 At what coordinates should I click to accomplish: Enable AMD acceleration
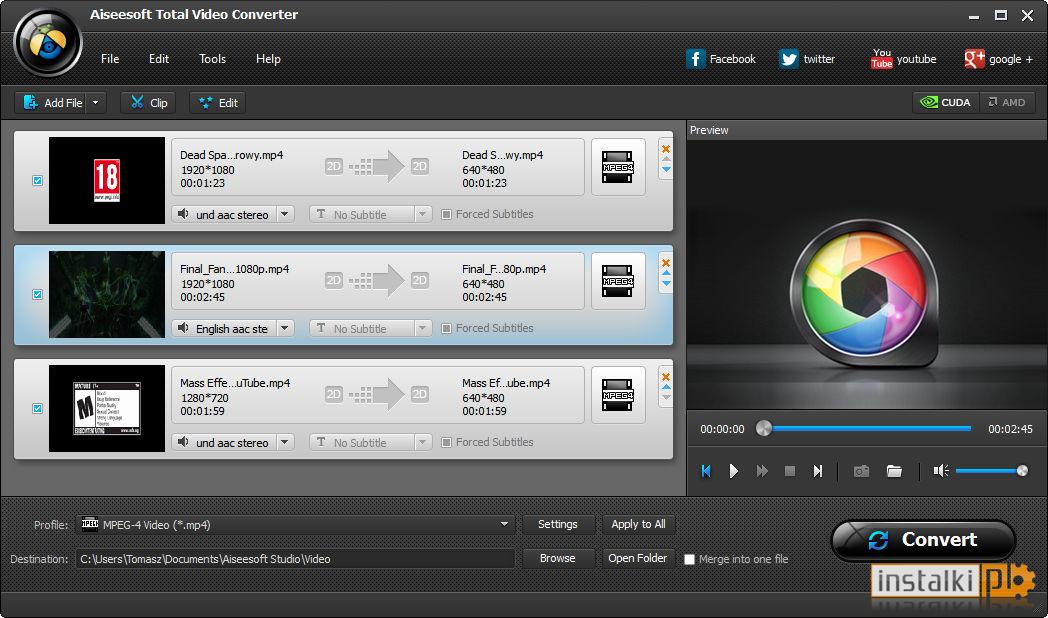tap(1007, 102)
